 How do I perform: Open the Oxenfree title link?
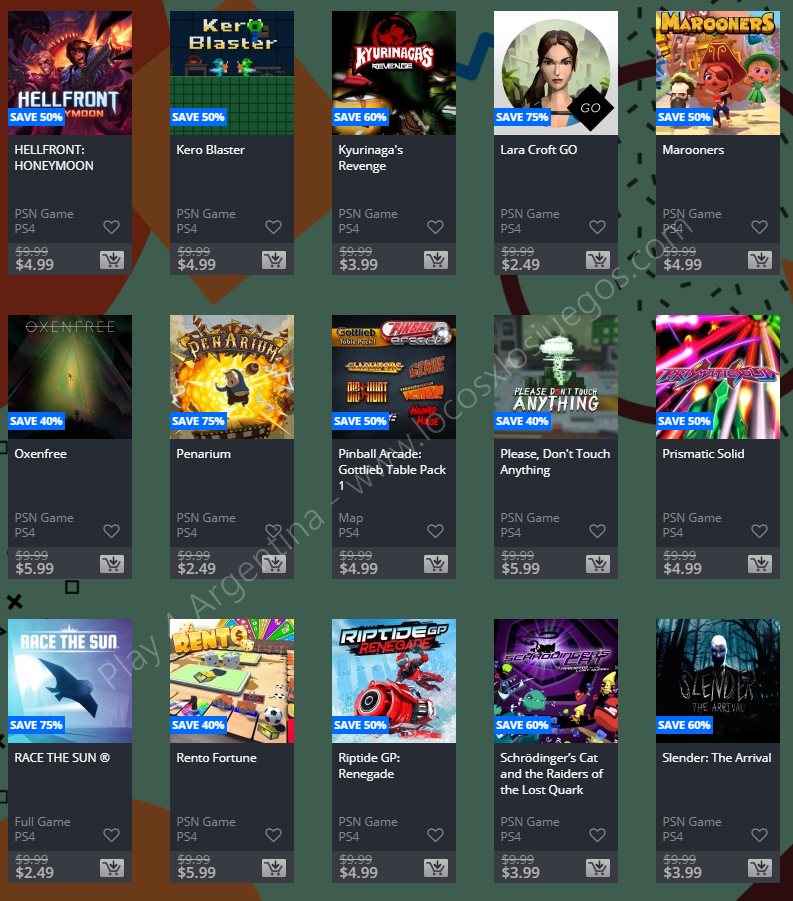[x=41, y=454]
